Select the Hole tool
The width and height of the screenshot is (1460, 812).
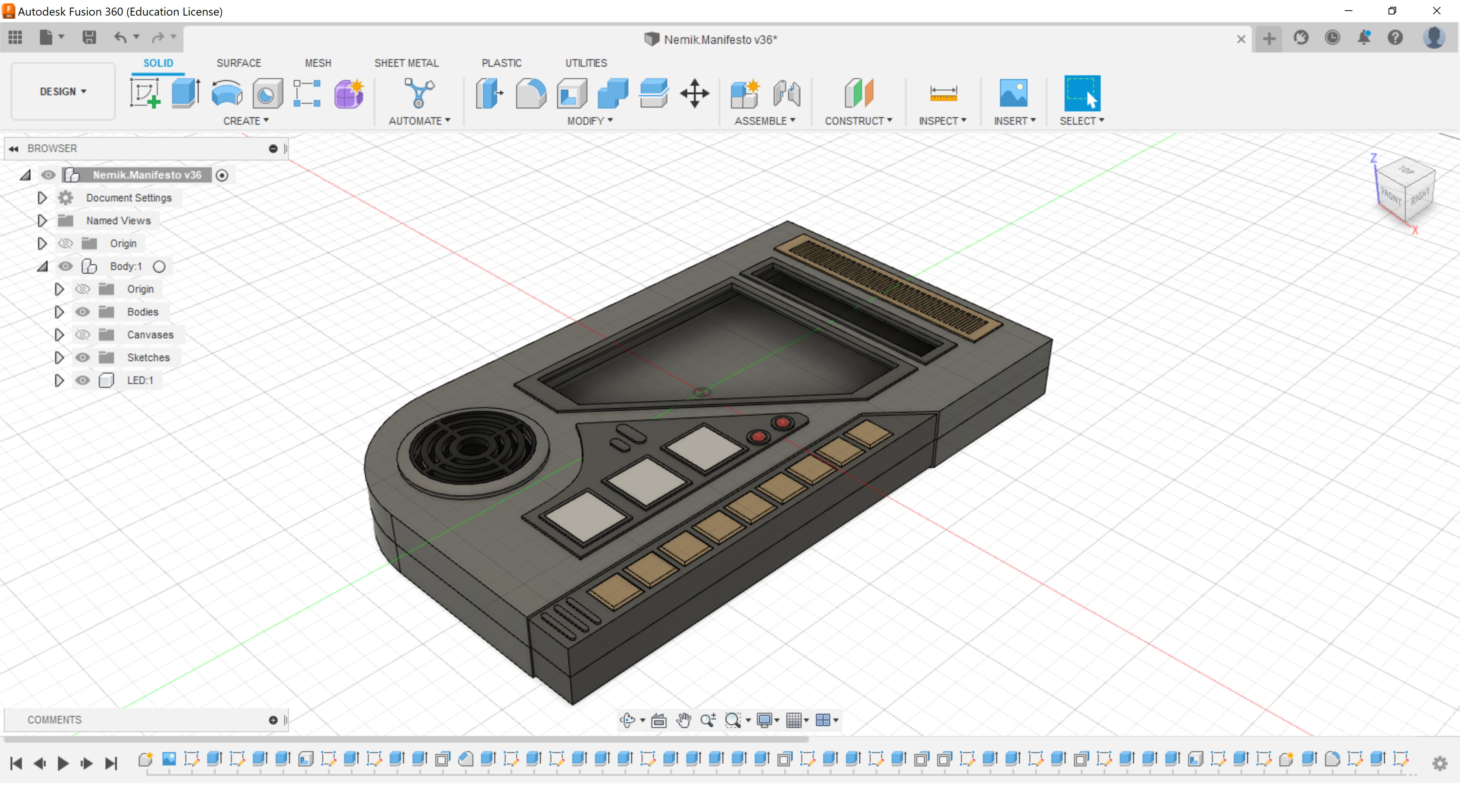coord(267,93)
